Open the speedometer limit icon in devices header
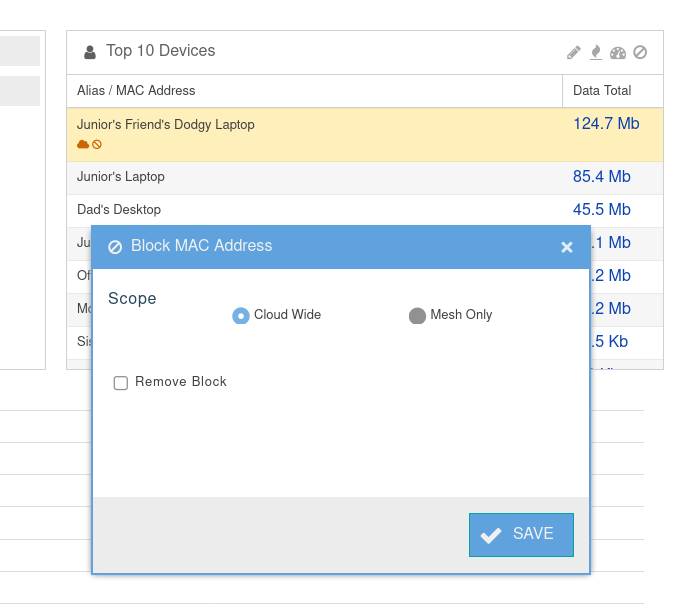Viewport: 678px width, 605px height. [618, 52]
